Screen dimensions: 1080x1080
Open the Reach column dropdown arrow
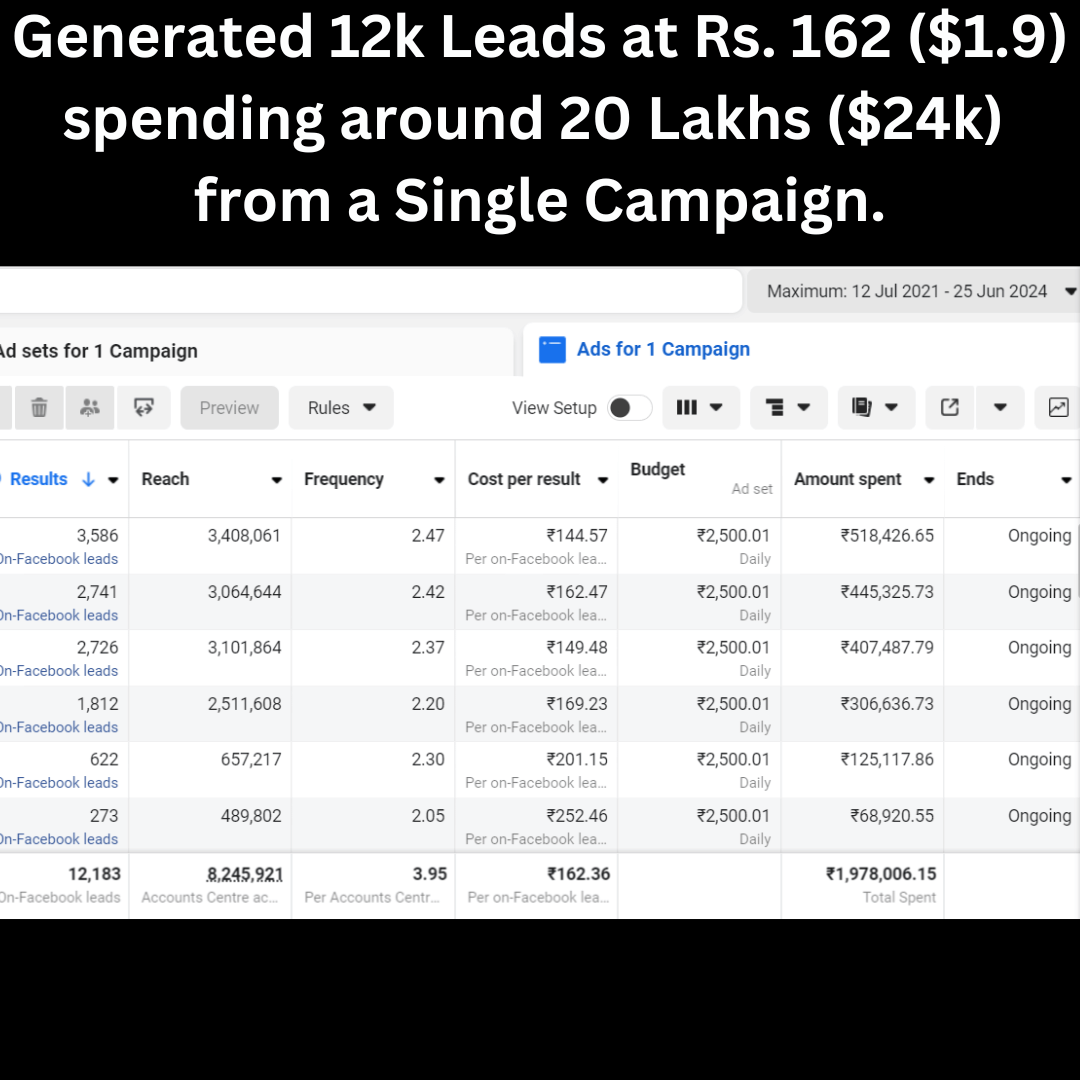click(277, 480)
